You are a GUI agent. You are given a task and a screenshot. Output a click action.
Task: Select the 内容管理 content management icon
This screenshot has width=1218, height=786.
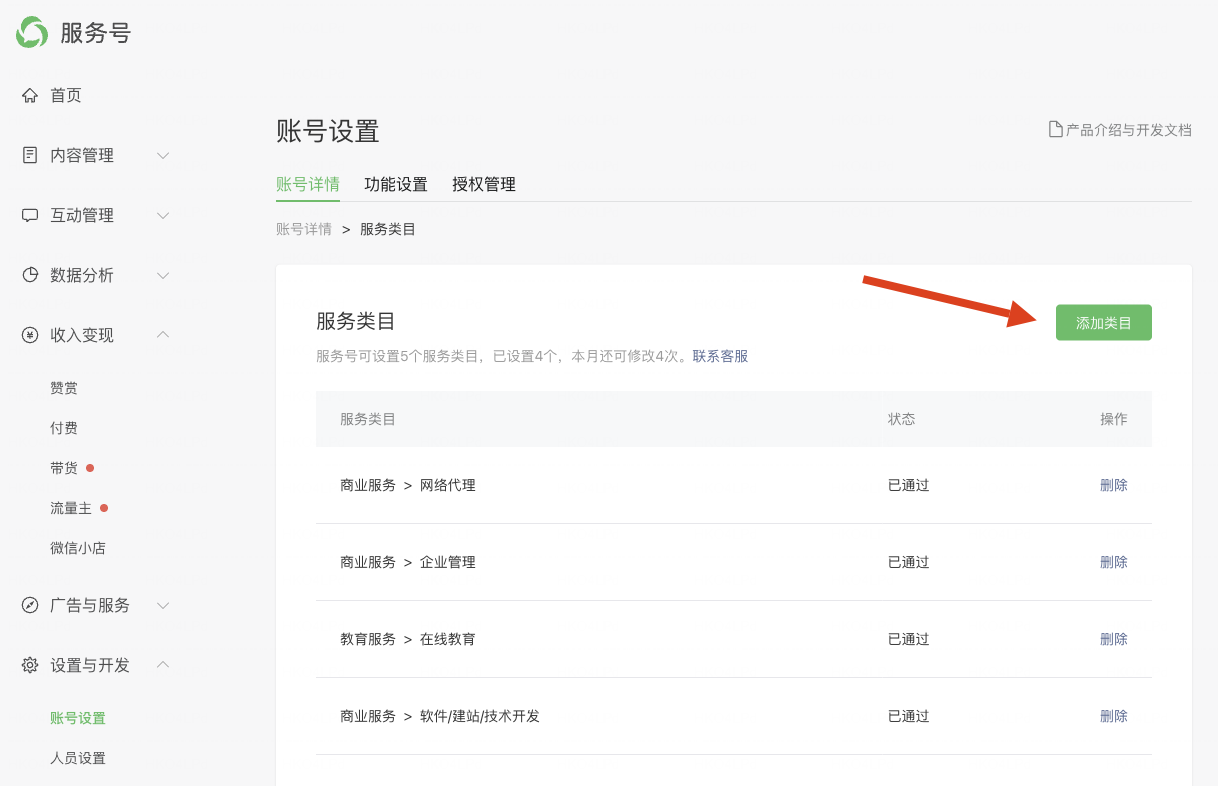click(30, 155)
